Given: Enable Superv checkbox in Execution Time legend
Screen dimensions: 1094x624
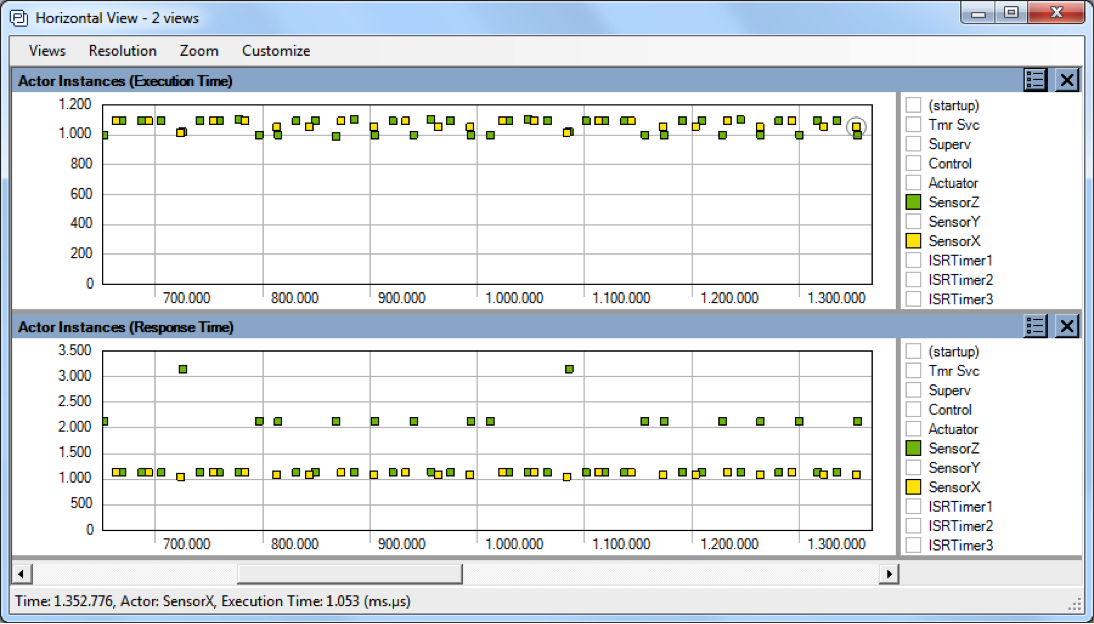Looking at the screenshot, I should coord(913,144).
